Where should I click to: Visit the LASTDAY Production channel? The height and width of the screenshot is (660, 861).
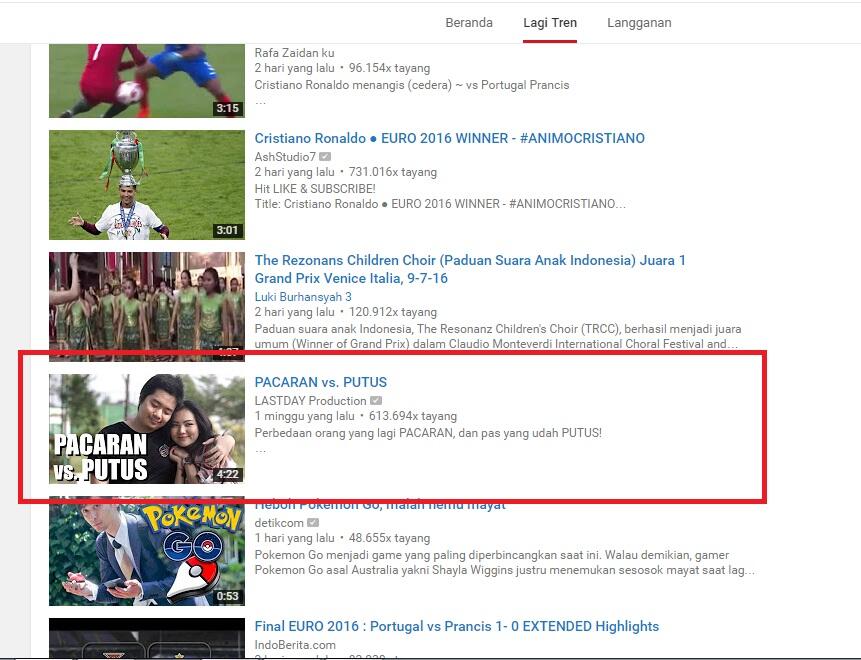[310, 401]
